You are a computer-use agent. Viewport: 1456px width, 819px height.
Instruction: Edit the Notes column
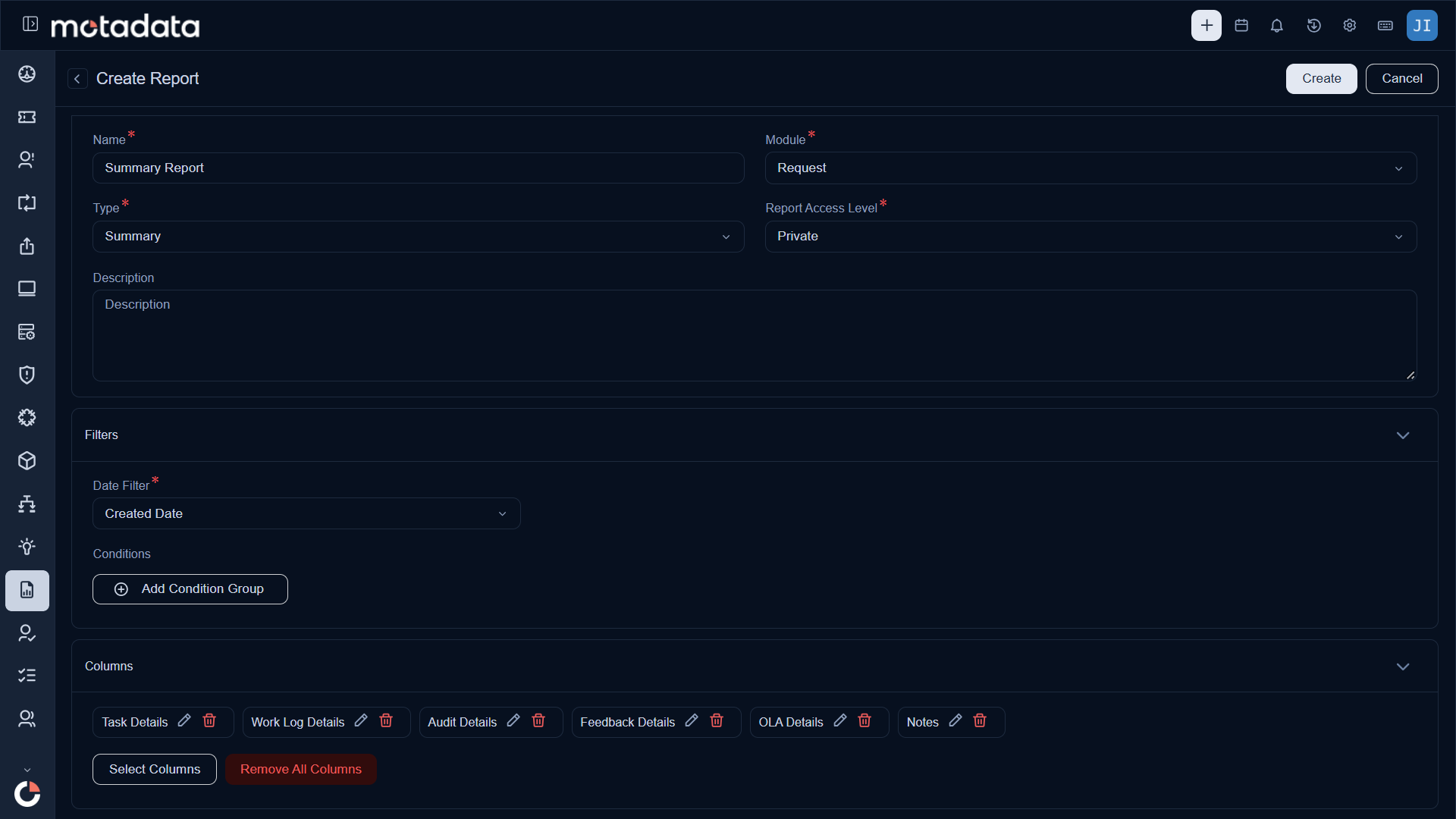955,720
